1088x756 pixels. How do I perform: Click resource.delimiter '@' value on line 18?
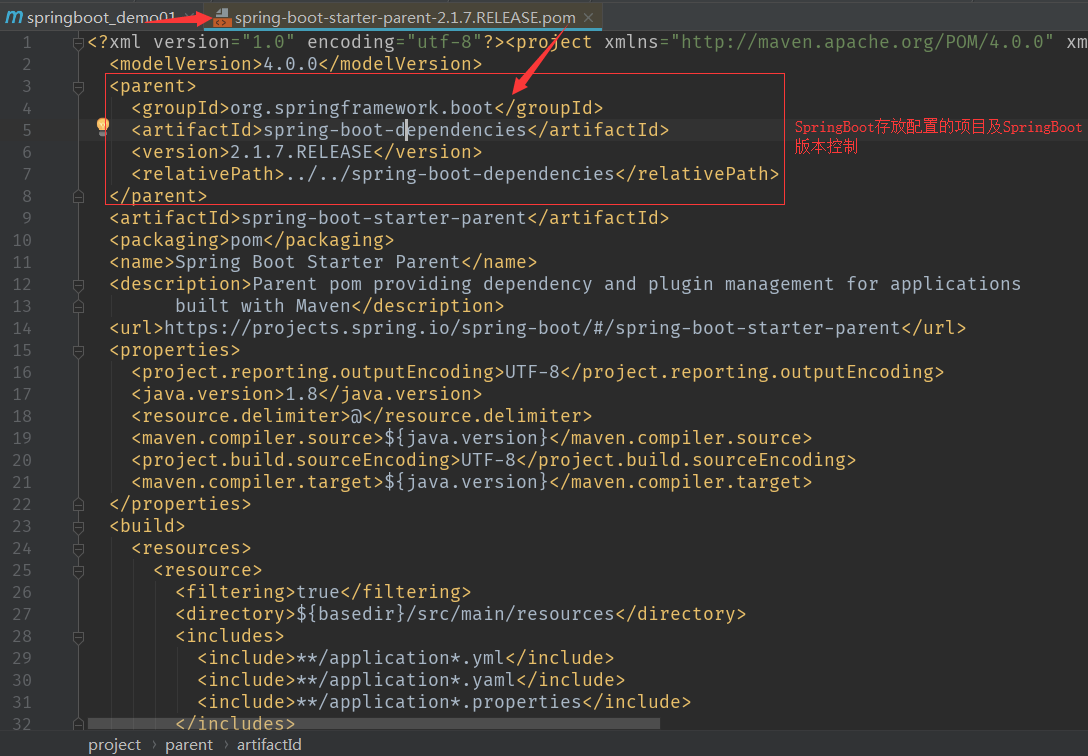[x=356, y=416]
